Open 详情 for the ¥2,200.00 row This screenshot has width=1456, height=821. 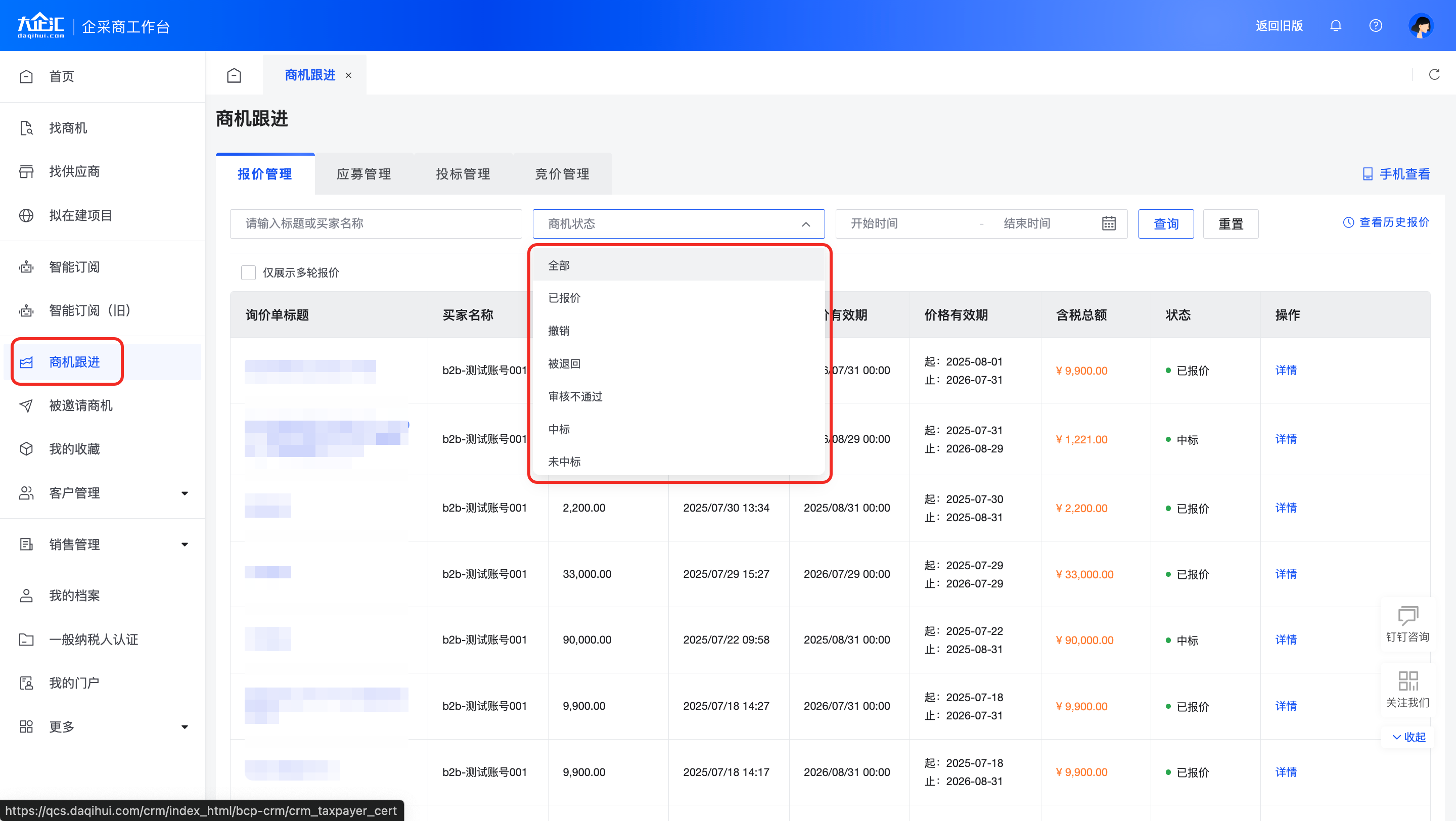1286,508
